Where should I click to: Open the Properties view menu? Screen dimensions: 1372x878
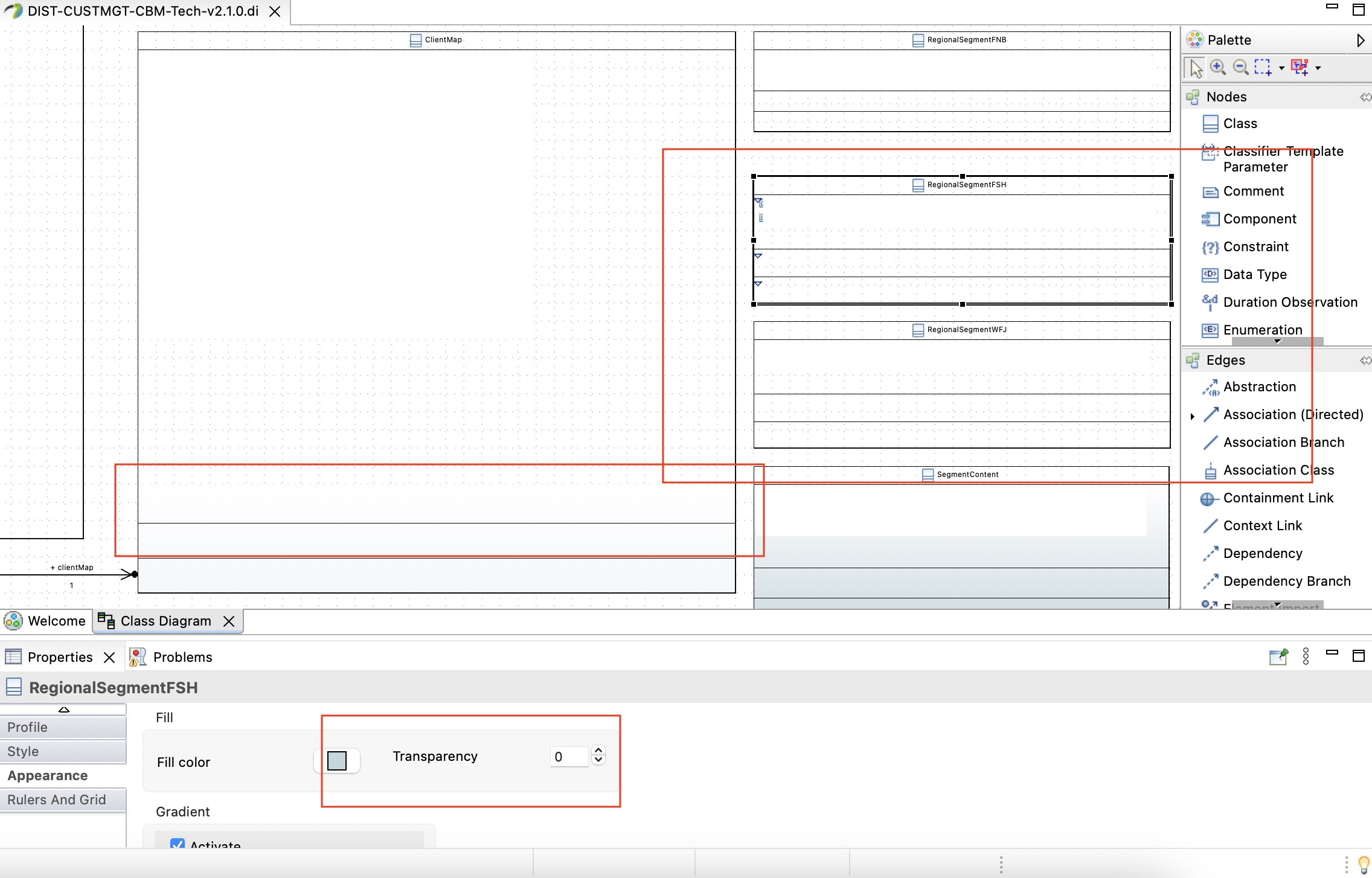point(1306,657)
